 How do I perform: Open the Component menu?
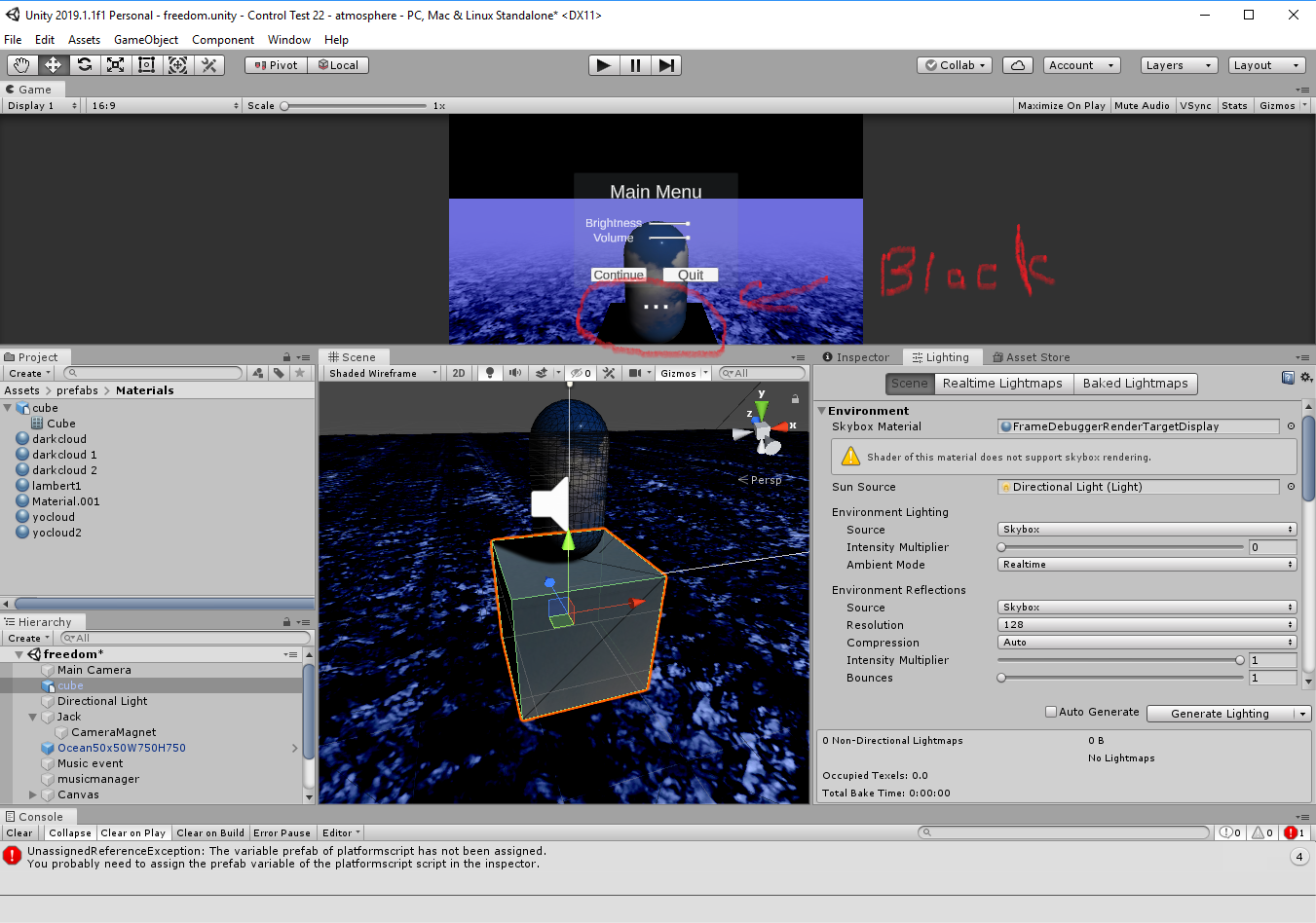223,40
